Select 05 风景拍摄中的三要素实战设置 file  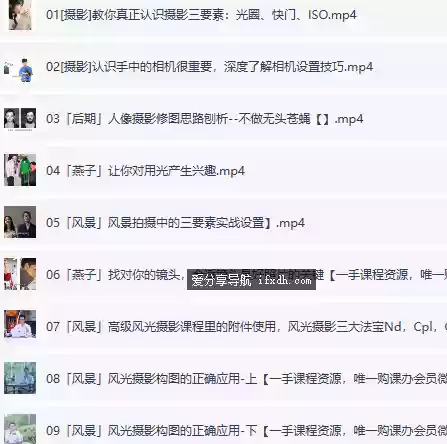[x=175, y=223]
